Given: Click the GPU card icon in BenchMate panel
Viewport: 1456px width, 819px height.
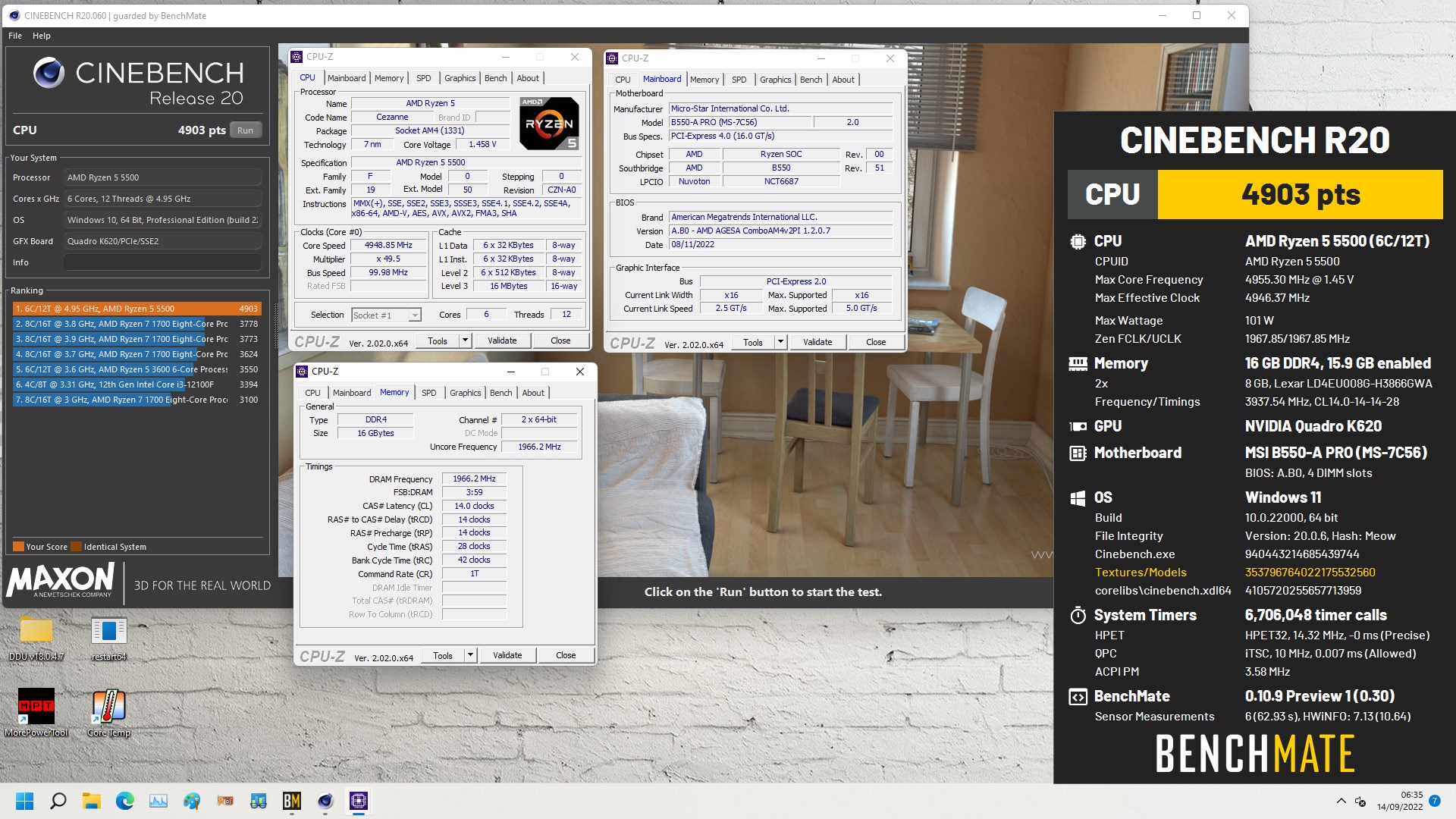Looking at the screenshot, I should pyautogui.click(x=1078, y=426).
